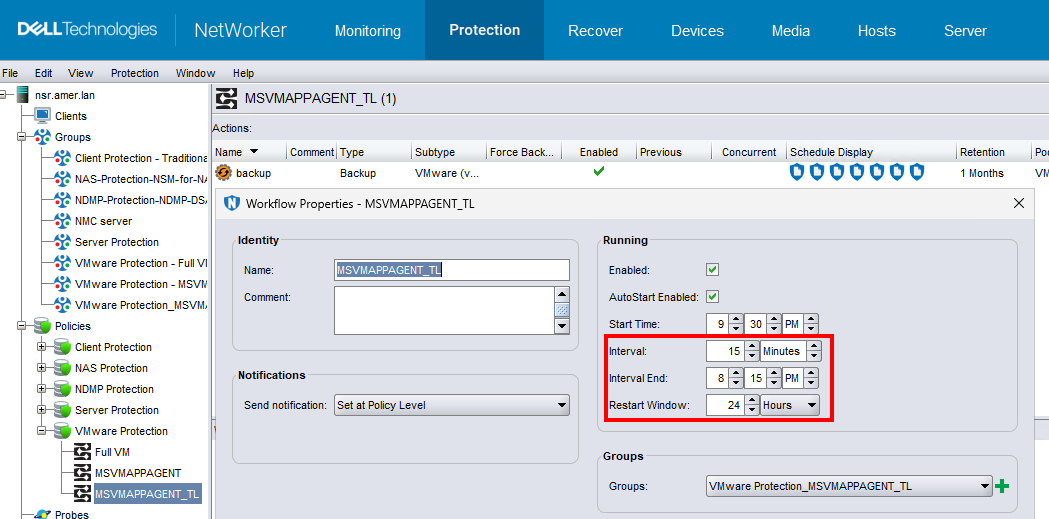This screenshot has width=1049, height=519.
Task: Open the Monitoring tab
Action: [x=367, y=31]
